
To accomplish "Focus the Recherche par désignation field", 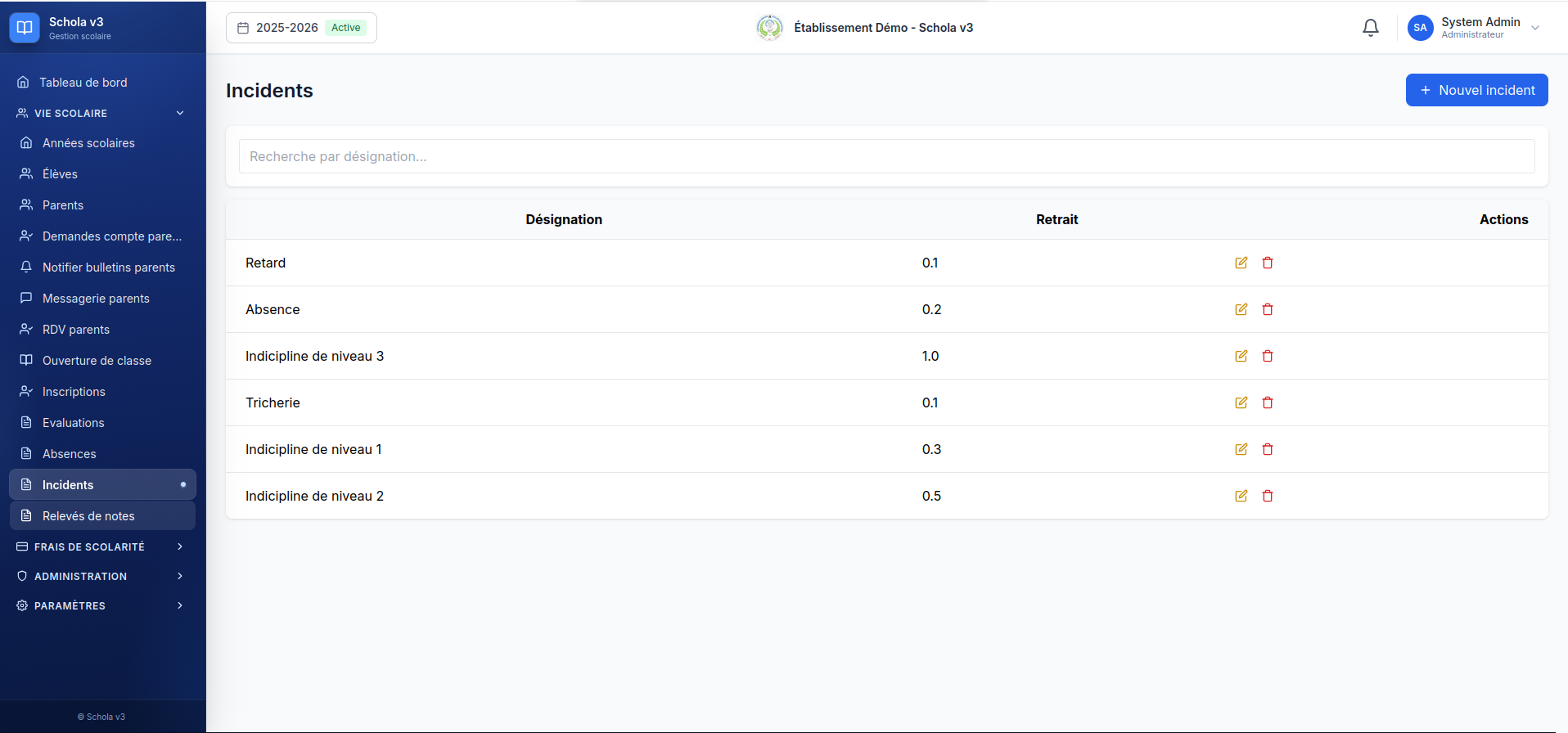I will coord(887,156).
